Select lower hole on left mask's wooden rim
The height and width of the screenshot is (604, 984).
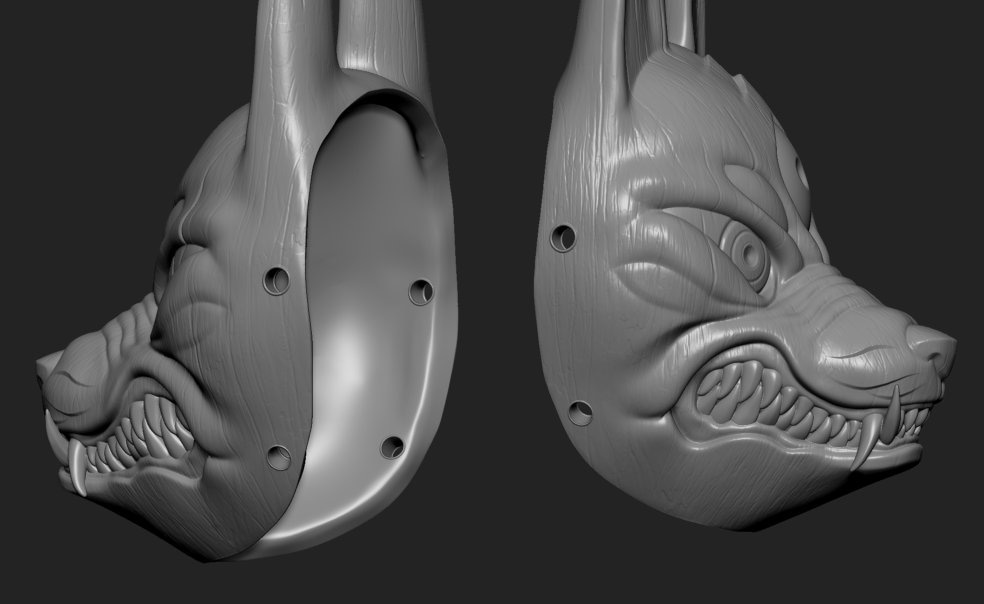[x=279, y=458]
